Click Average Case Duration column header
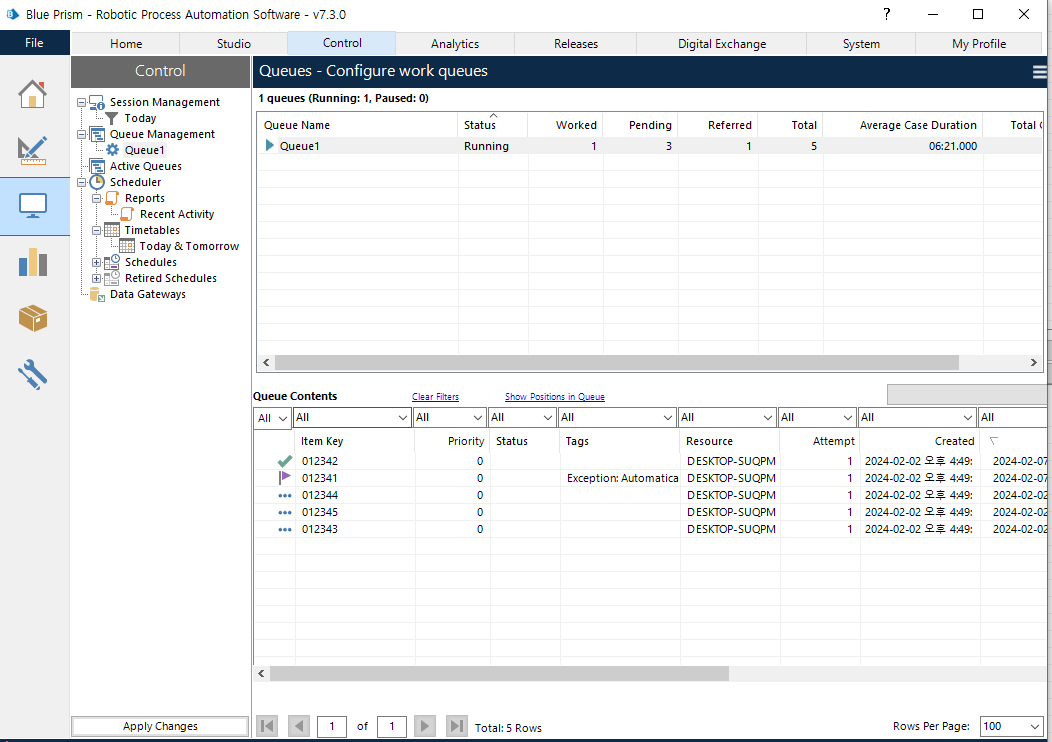Viewport: 1052px width, 742px height. pos(903,125)
